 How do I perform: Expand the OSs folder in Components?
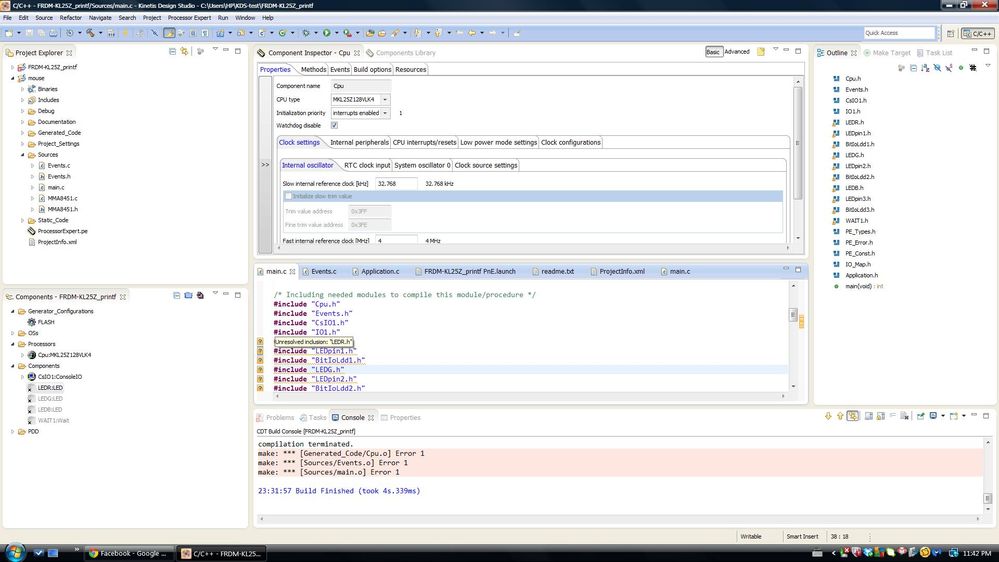click(13, 333)
